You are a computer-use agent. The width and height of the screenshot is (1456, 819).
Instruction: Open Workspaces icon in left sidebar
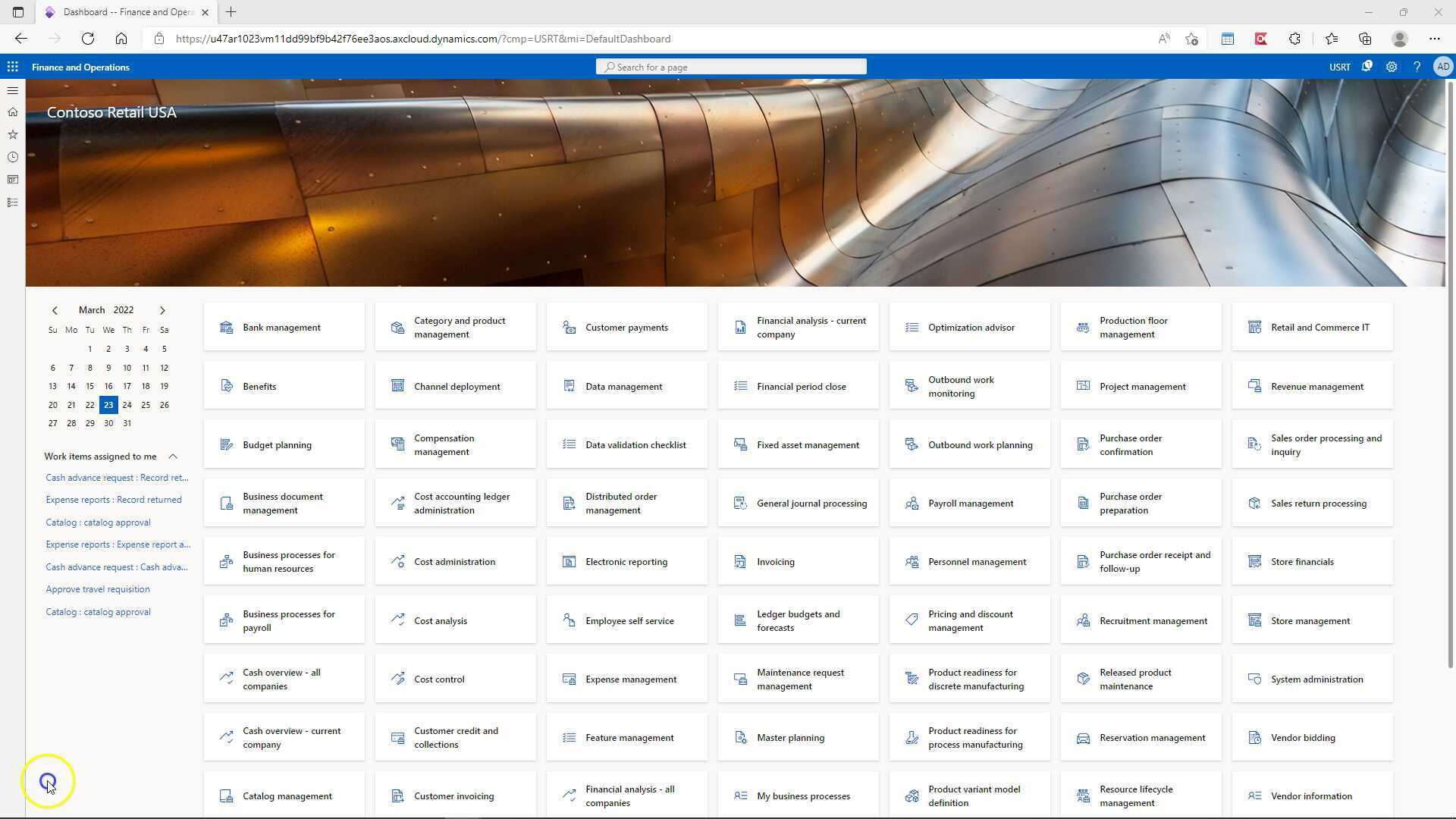click(13, 180)
